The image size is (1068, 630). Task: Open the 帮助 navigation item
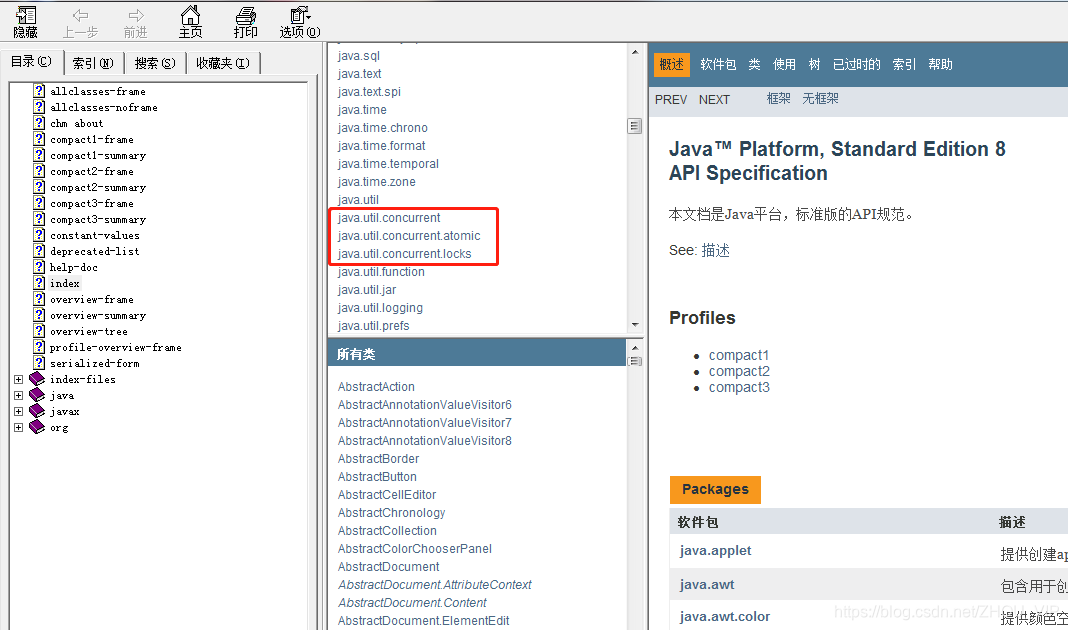pos(941,64)
